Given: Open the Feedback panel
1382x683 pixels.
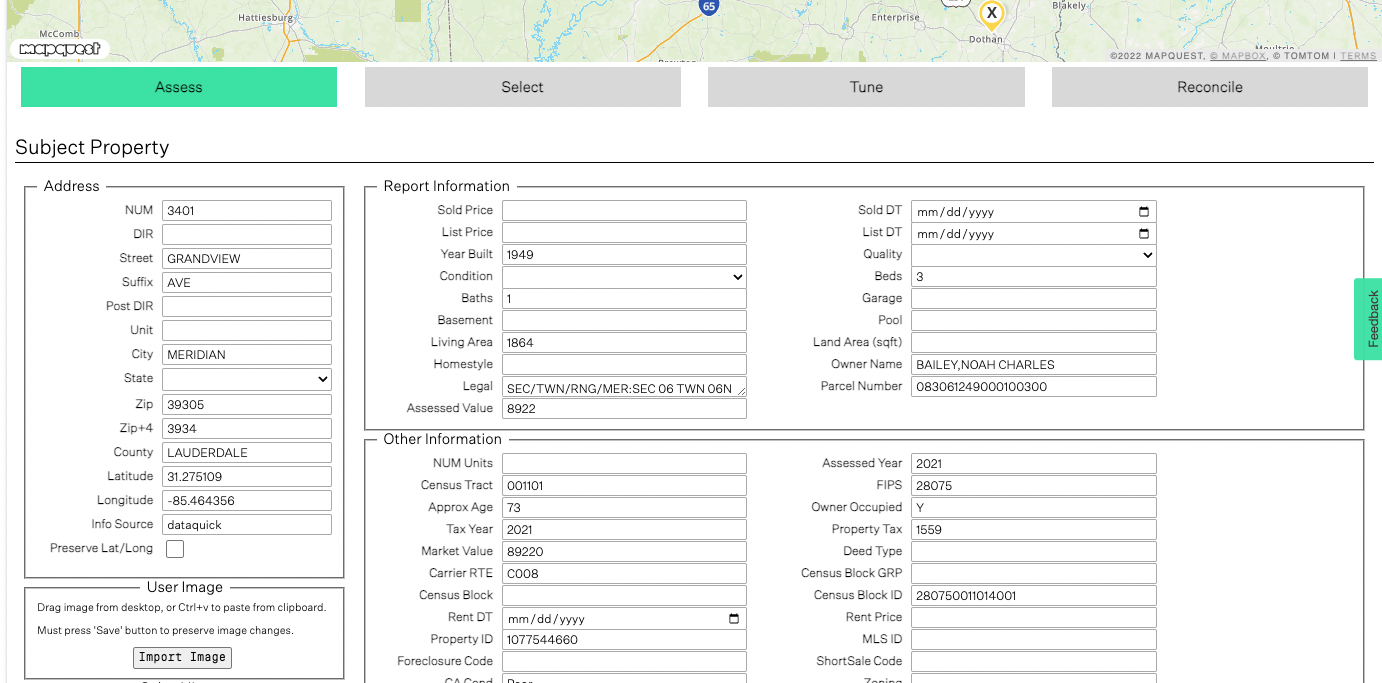Looking at the screenshot, I should [1368, 318].
